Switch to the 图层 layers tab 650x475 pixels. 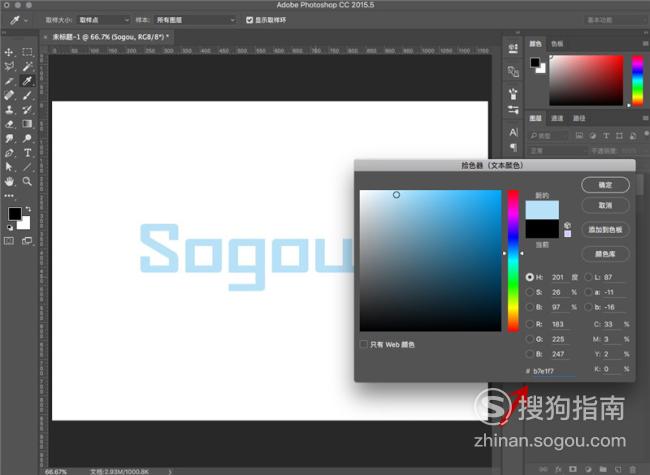tap(536, 118)
